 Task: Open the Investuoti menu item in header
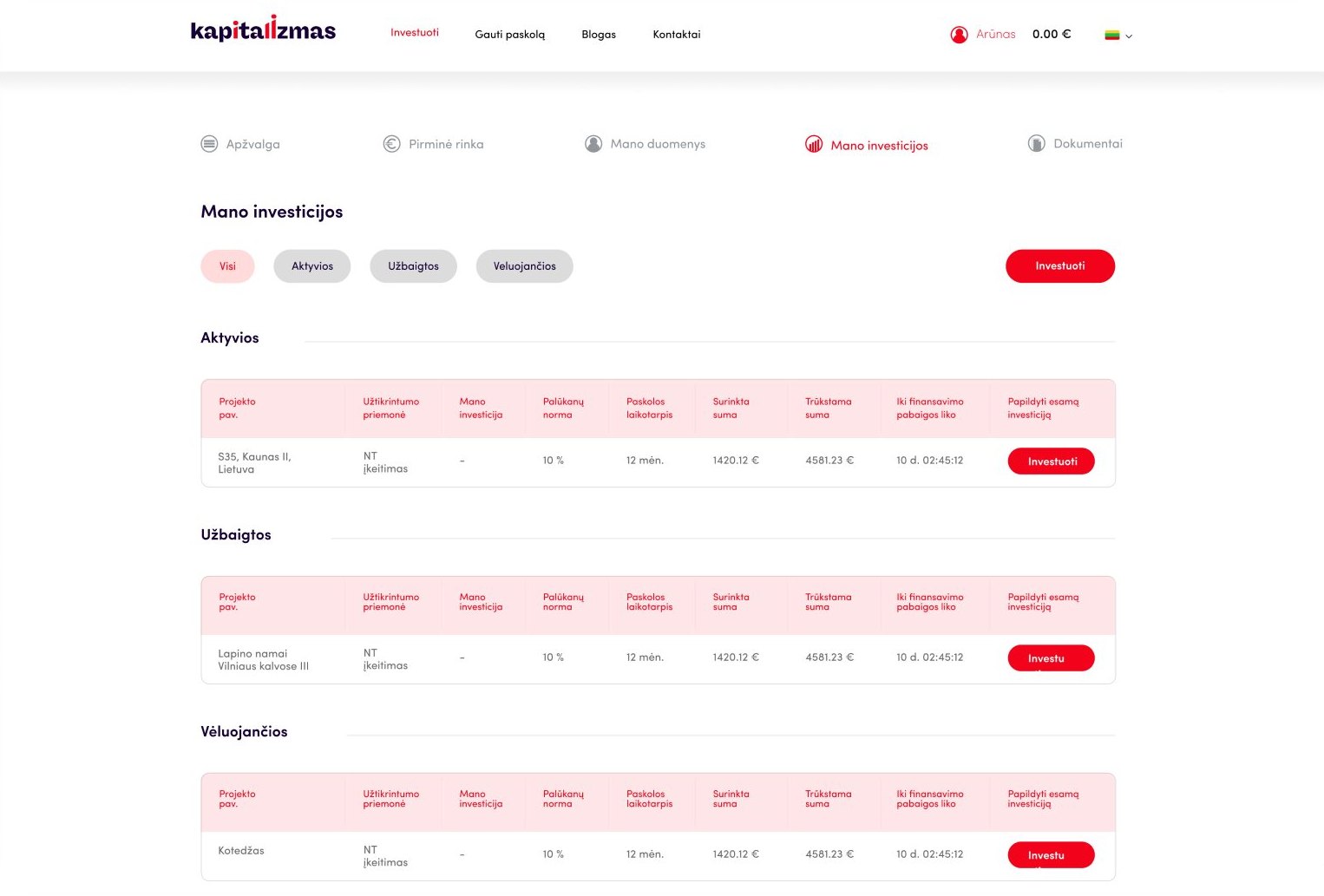point(415,33)
